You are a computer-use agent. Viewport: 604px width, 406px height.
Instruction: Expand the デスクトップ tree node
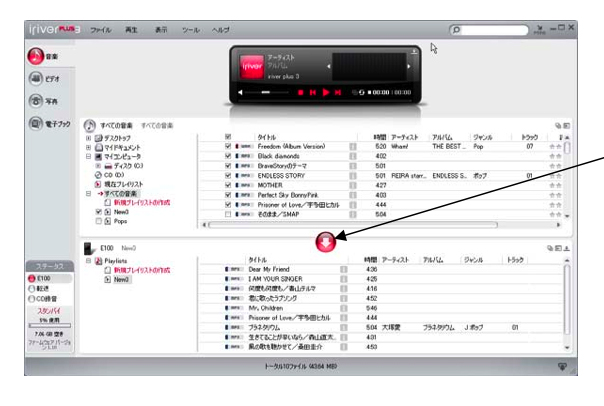[x=88, y=137]
